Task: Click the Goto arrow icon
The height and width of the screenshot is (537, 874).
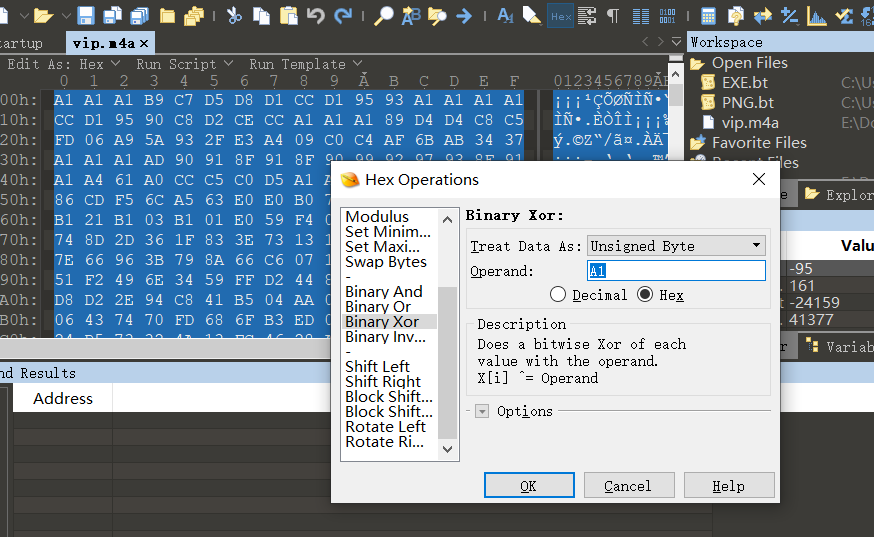Action: tap(464, 16)
